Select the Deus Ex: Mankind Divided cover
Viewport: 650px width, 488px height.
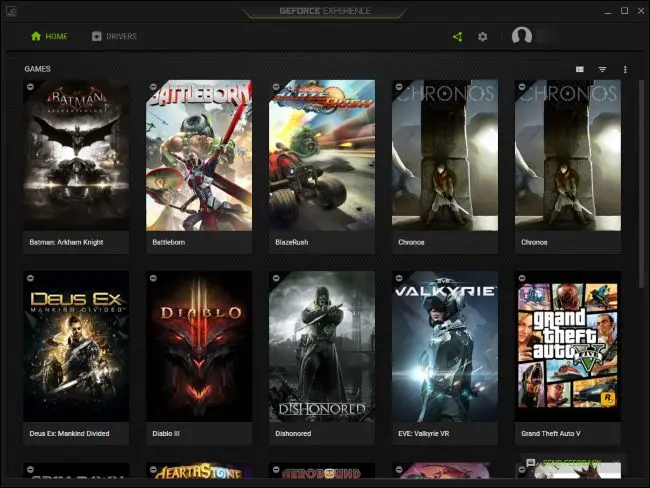pos(76,347)
